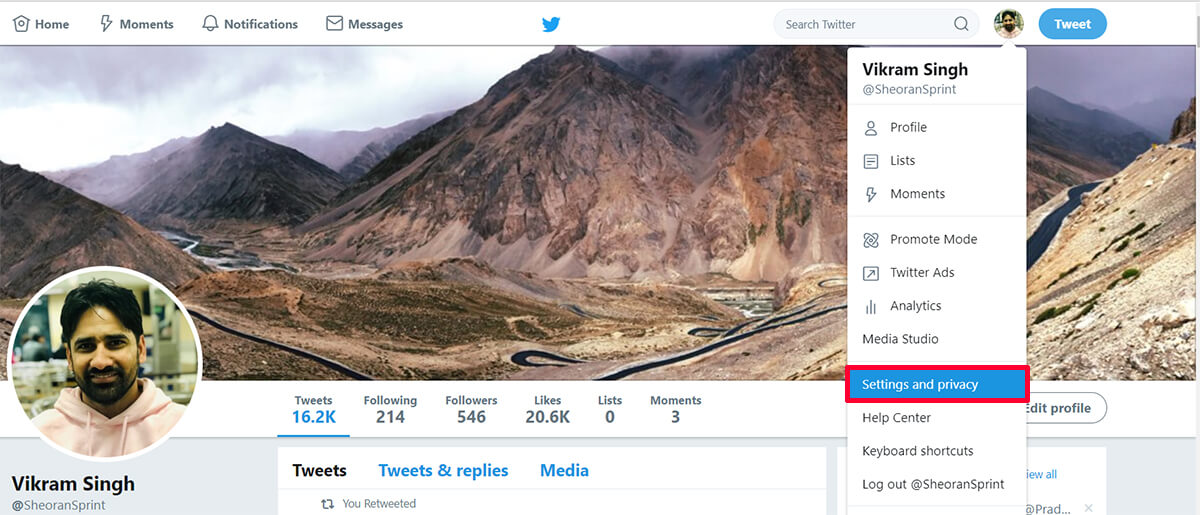Click the blue Tweet button

click(1072, 24)
